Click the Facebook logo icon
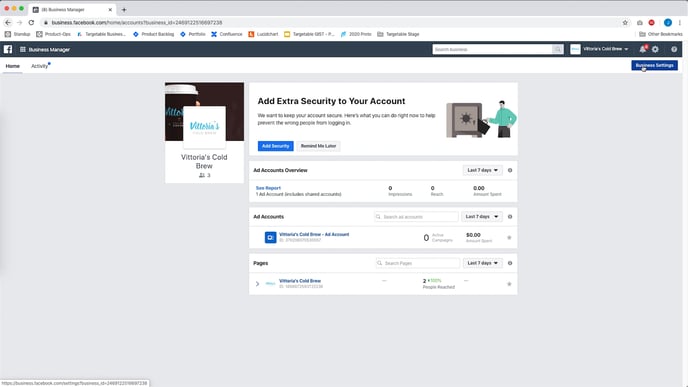 point(8,49)
